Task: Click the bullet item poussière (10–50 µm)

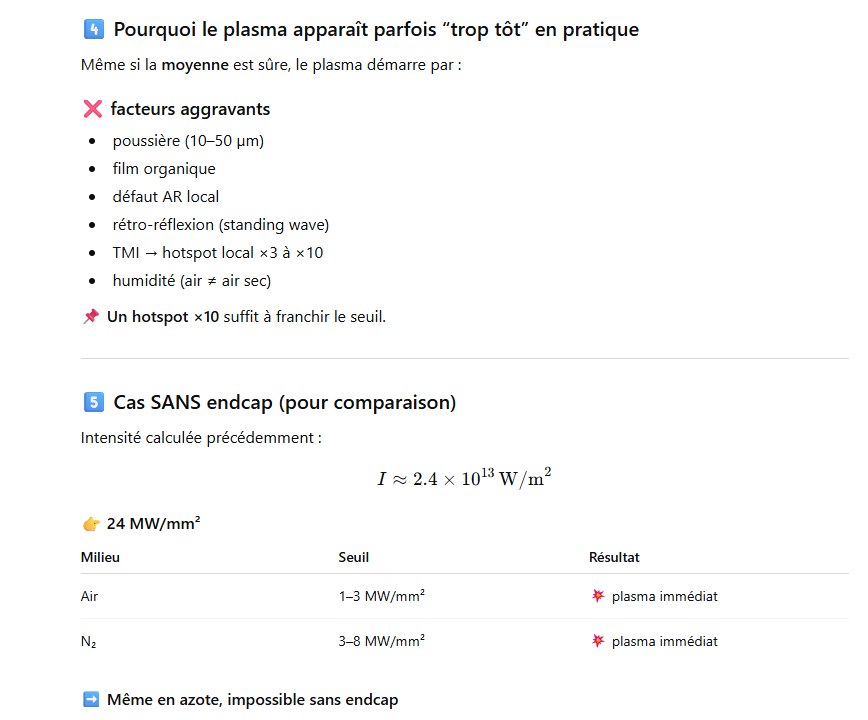Action: pyautogui.click(x=188, y=141)
